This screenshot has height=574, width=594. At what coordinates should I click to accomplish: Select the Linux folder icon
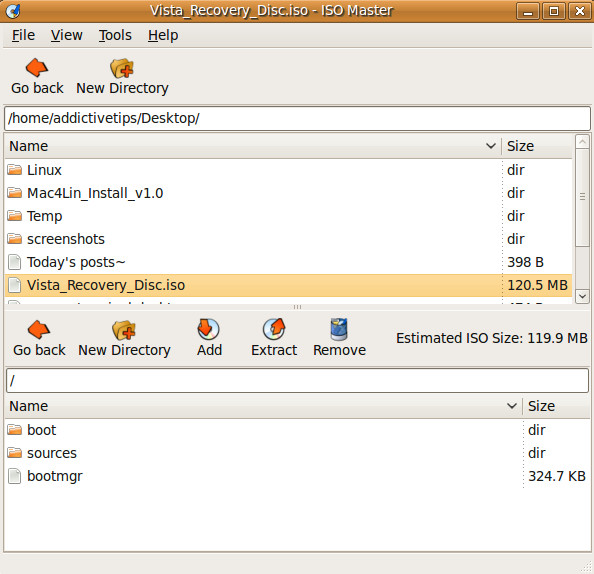pyautogui.click(x=14, y=170)
